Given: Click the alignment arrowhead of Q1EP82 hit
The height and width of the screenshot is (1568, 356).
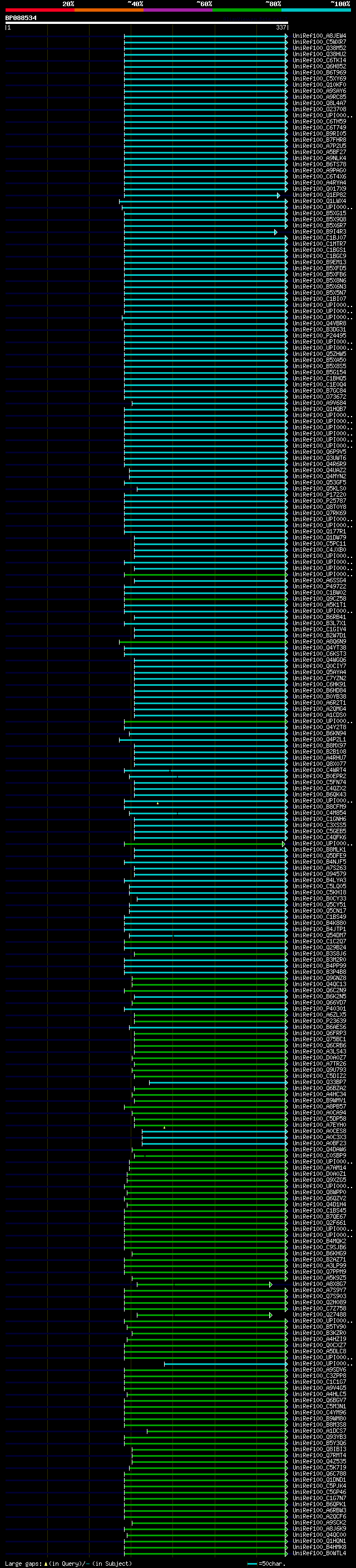Looking at the screenshot, I should [x=279, y=195].
